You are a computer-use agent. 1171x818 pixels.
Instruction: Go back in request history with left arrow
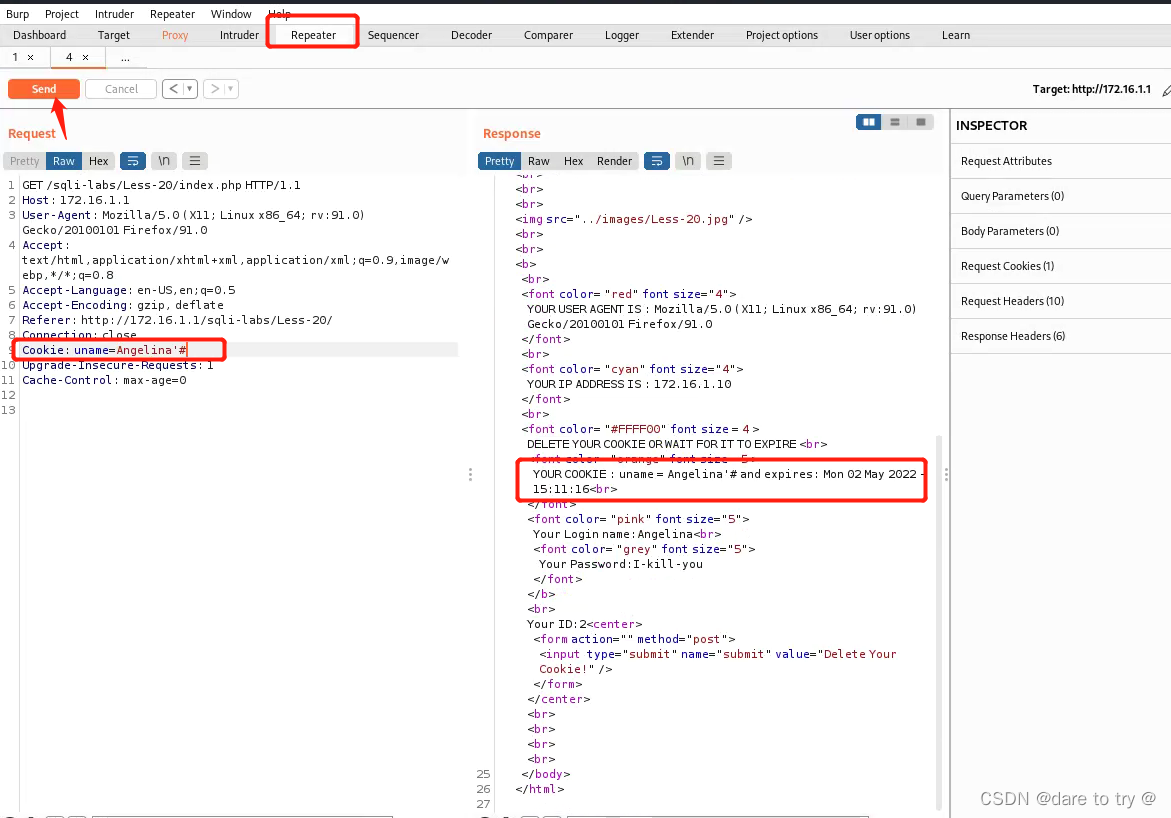click(172, 88)
